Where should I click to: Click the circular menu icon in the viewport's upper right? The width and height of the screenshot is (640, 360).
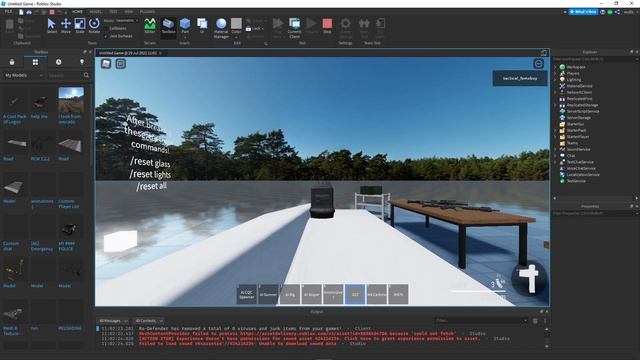[538, 64]
